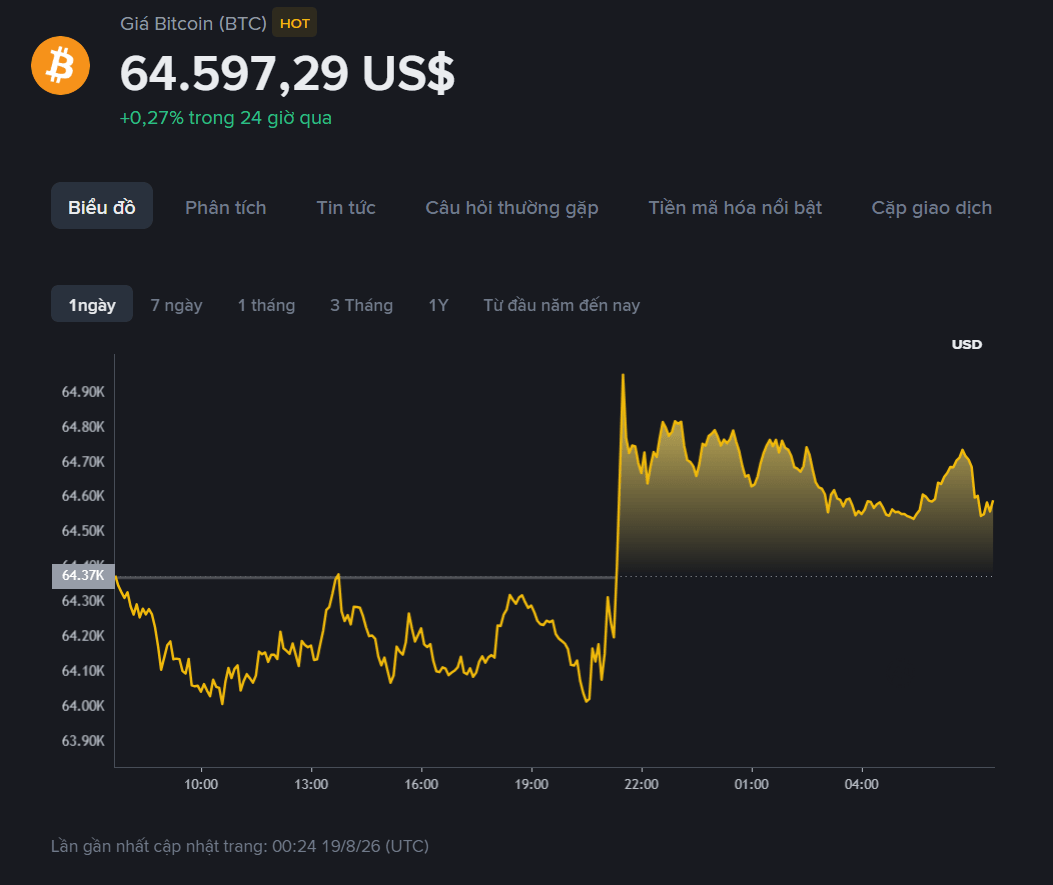
Task: Click the 64.597,29 US$ price value
Action: 287,73
